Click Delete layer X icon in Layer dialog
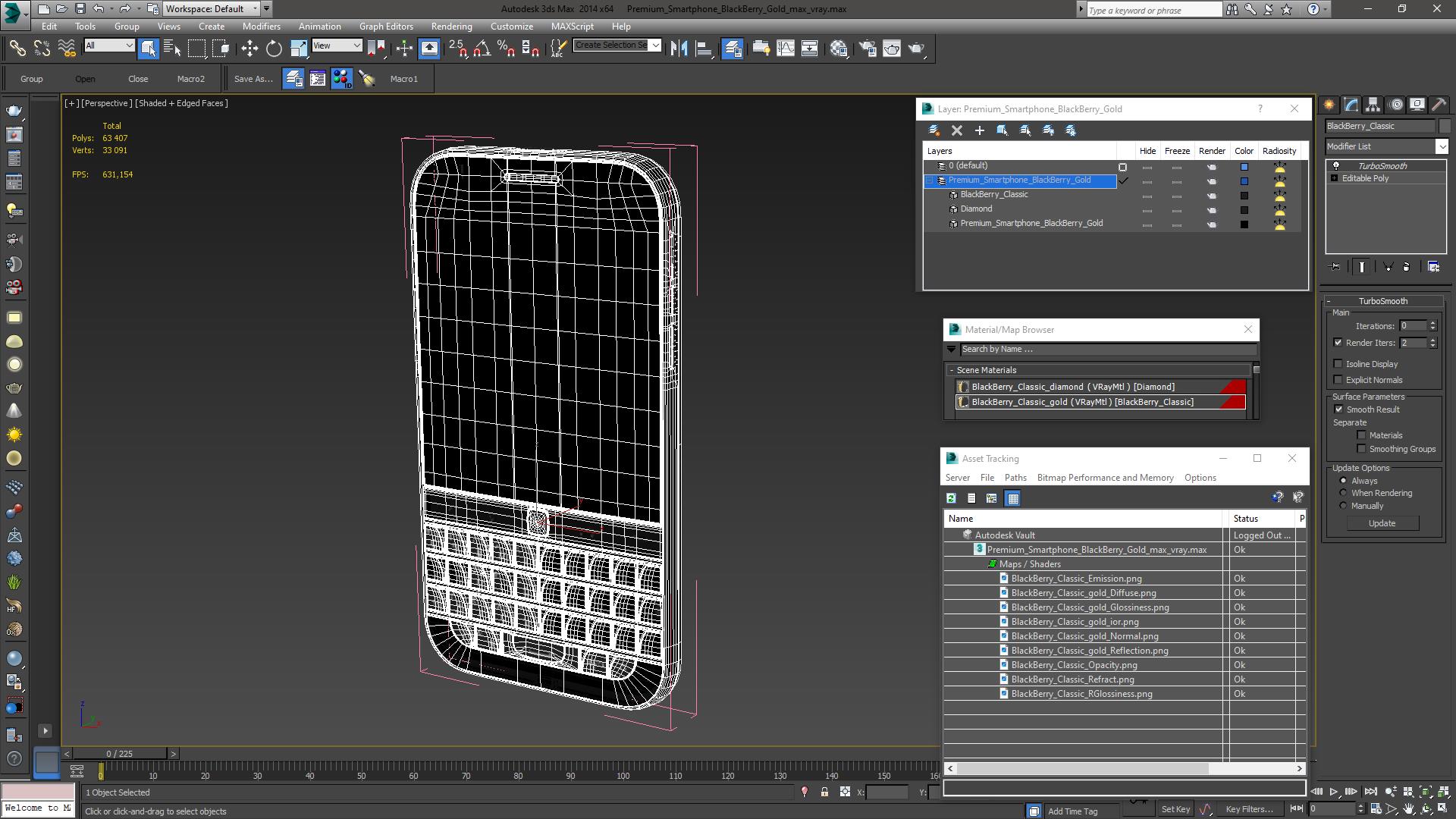 coord(957,130)
